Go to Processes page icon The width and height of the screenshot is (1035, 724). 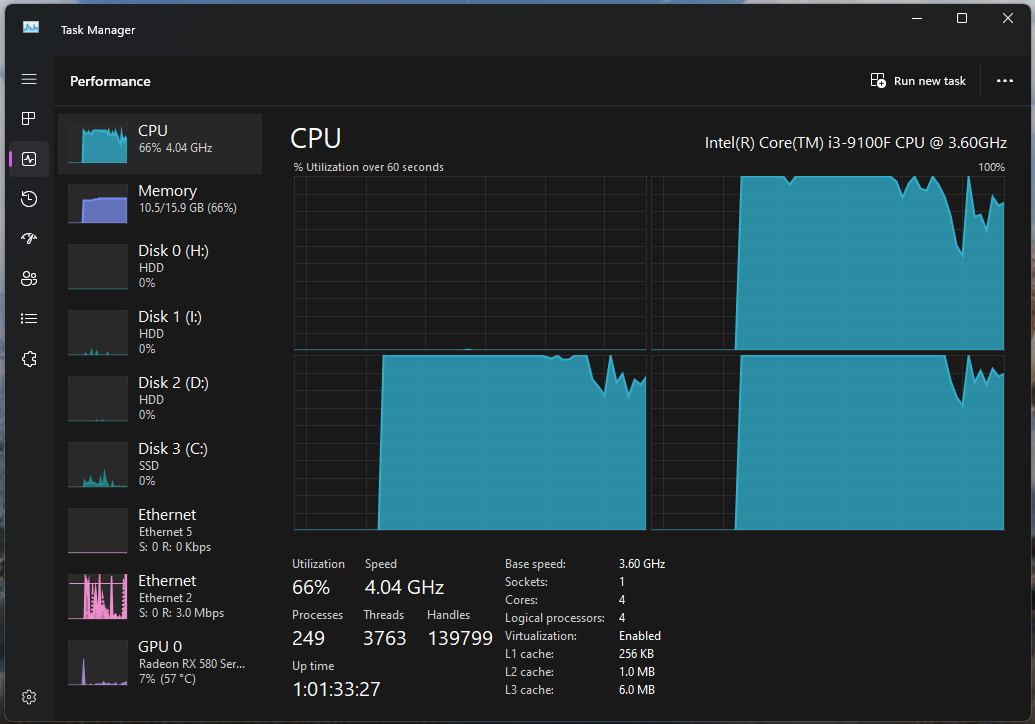click(29, 119)
